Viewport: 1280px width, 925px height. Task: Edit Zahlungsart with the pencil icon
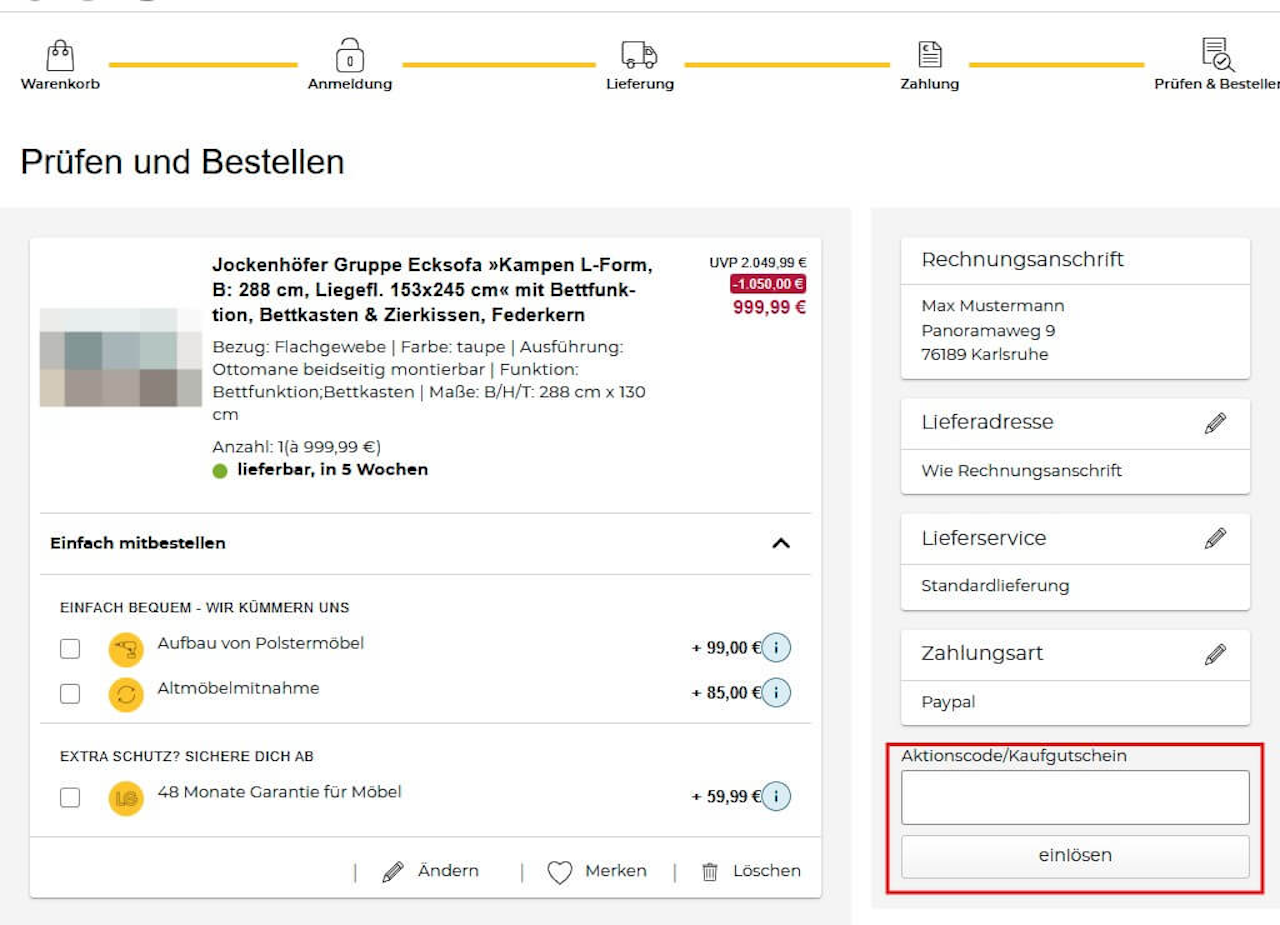coord(1215,655)
